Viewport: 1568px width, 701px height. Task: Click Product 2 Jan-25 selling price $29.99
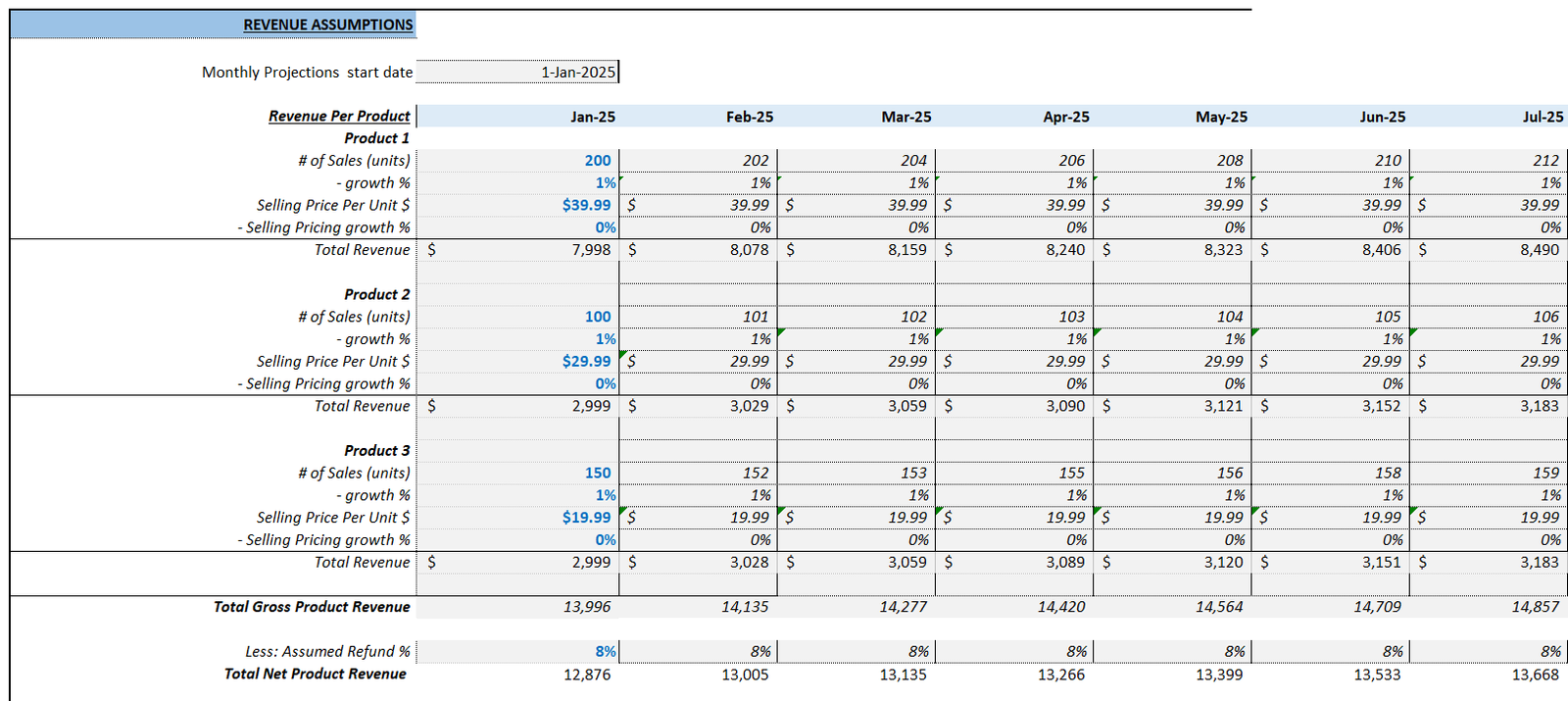(x=586, y=362)
